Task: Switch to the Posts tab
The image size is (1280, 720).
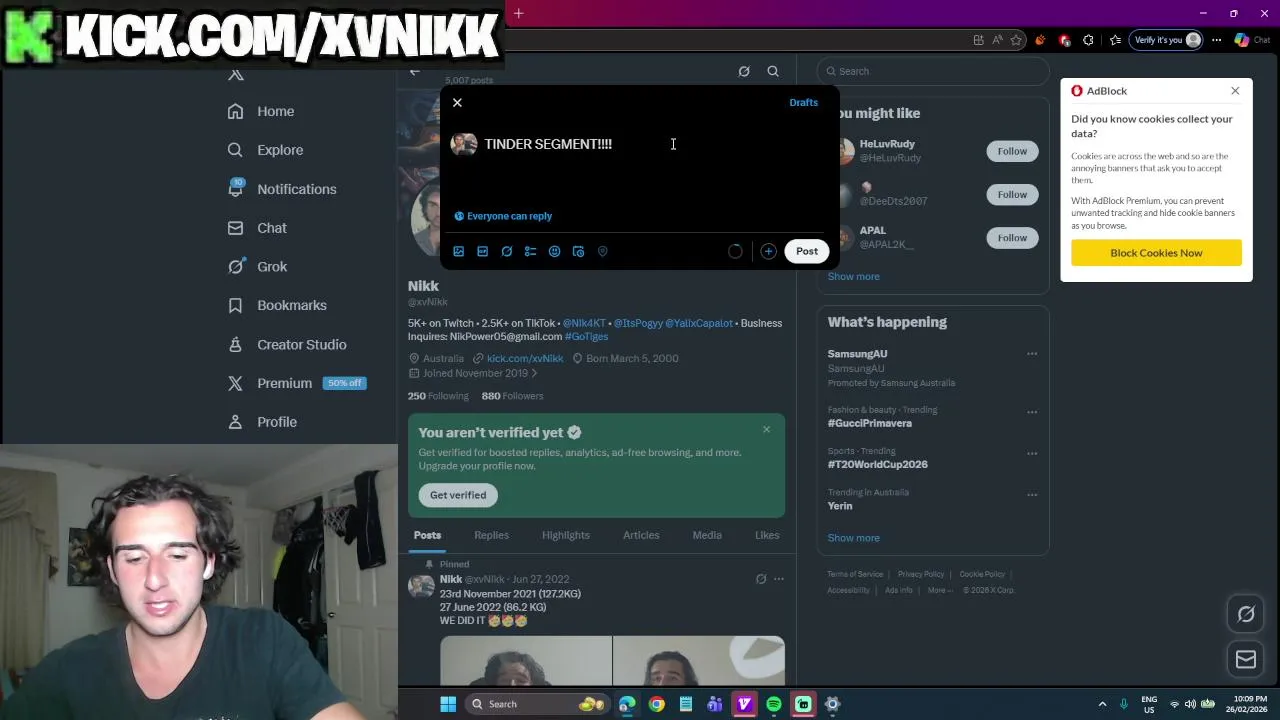Action: point(427,535)
